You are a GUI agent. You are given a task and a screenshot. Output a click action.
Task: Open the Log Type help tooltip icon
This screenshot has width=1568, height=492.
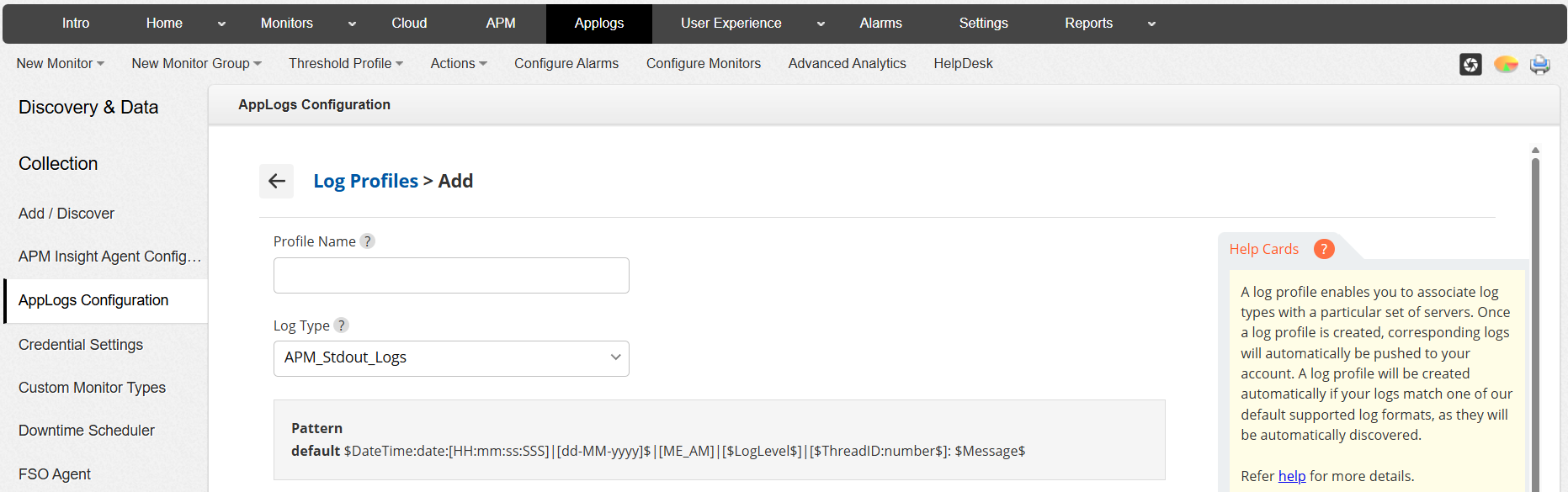point(341,325)
